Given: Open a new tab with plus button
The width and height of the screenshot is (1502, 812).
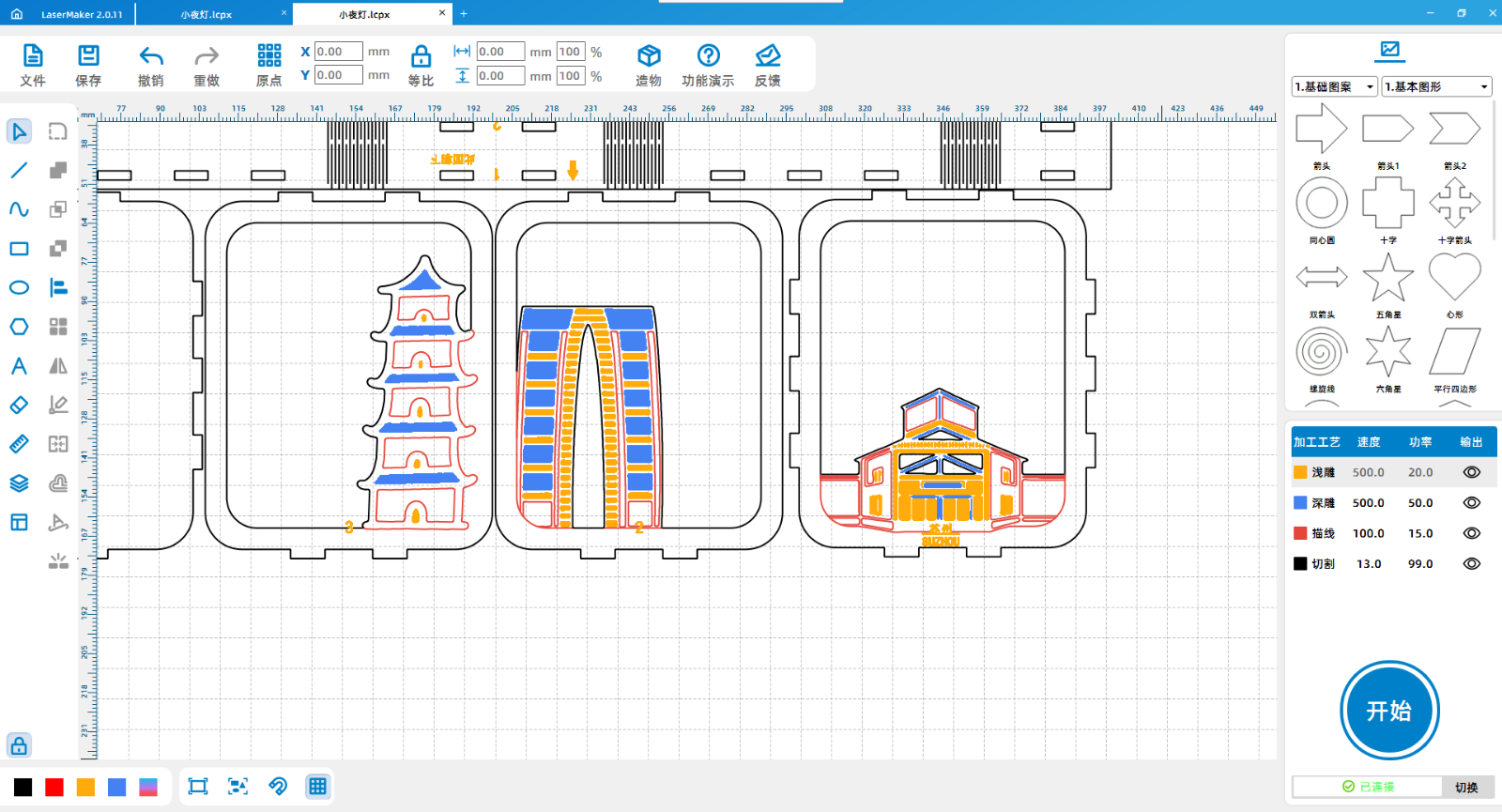Looking at the screenshot, I should click(x=464, y=14).
